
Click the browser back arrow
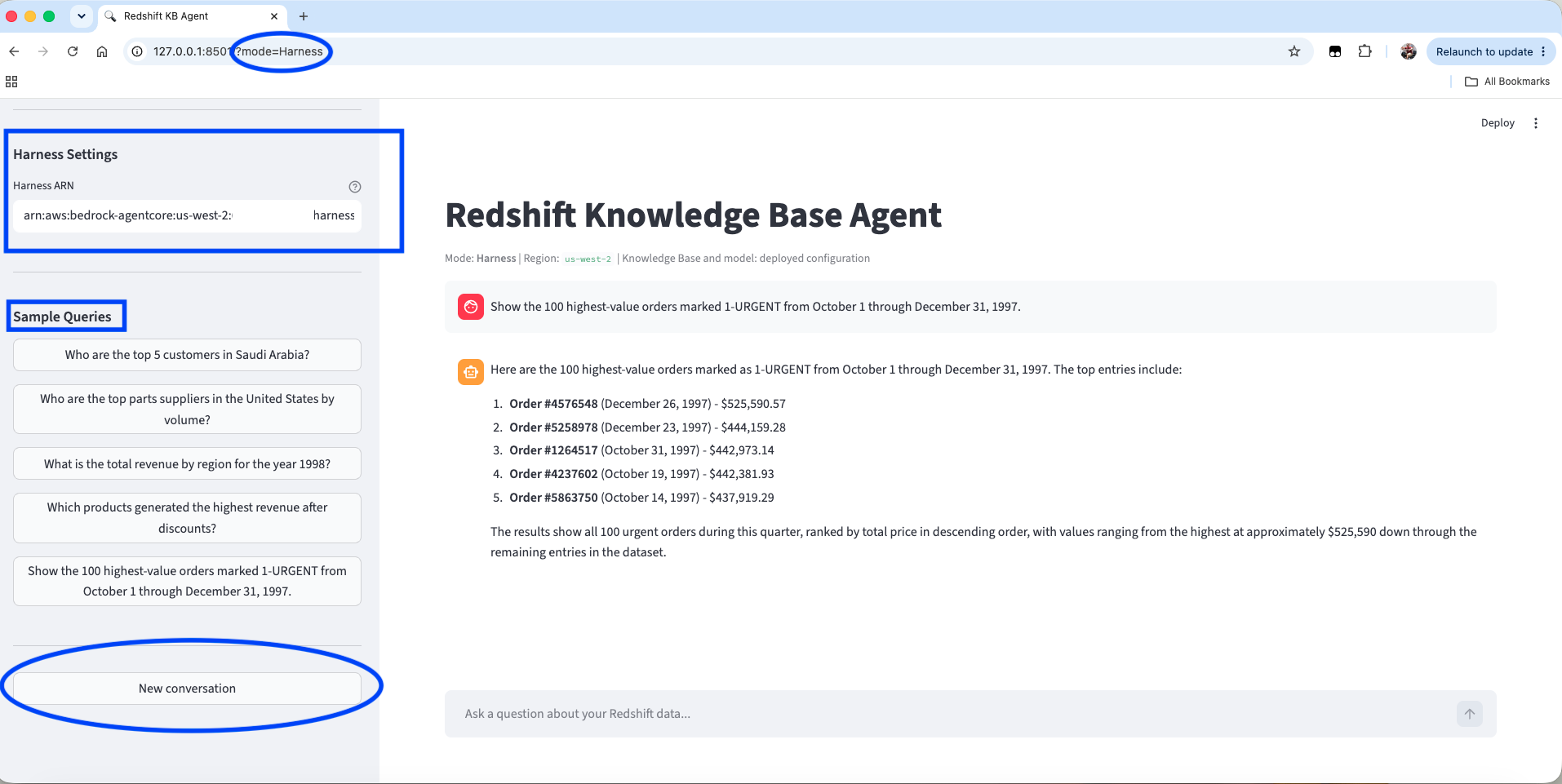14,51
